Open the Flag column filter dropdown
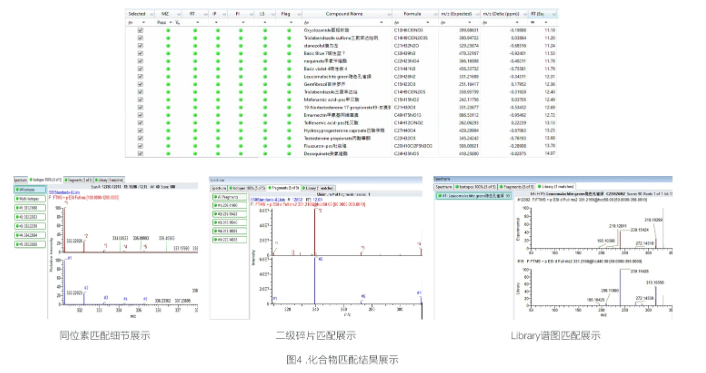706x373 pixels. coord(291,23)
